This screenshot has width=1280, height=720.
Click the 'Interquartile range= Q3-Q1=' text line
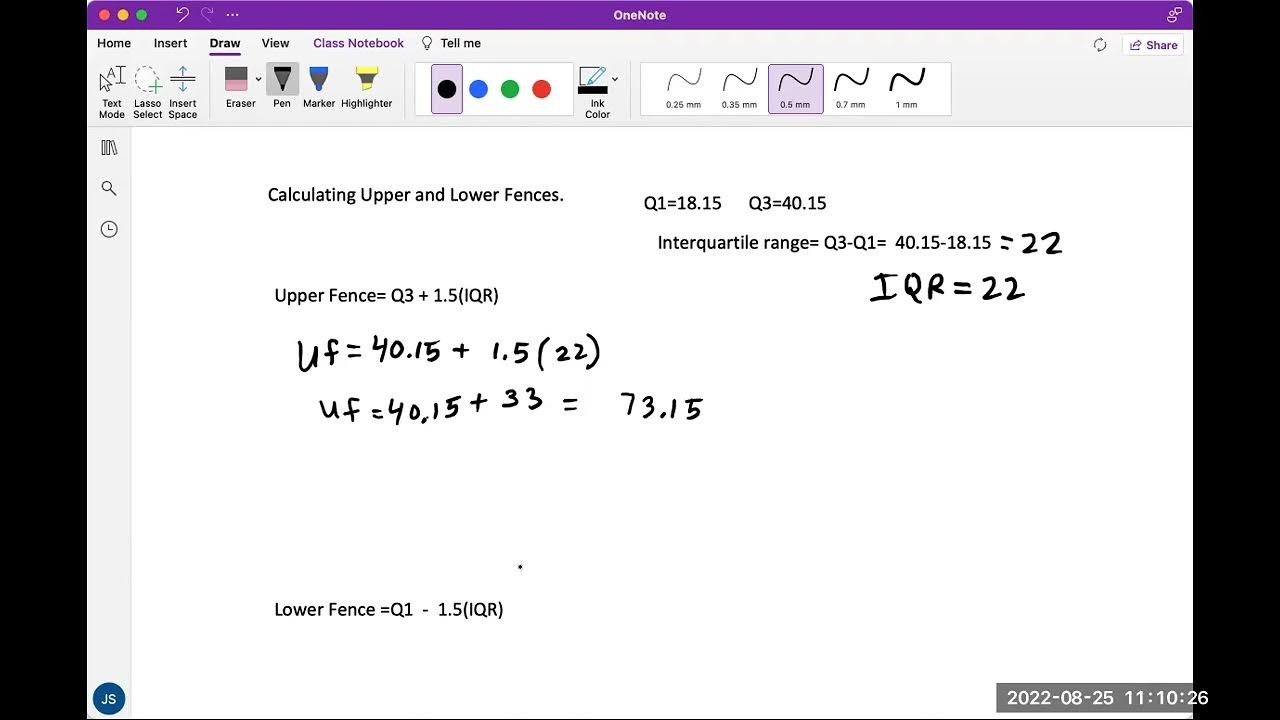pos(772,243)
